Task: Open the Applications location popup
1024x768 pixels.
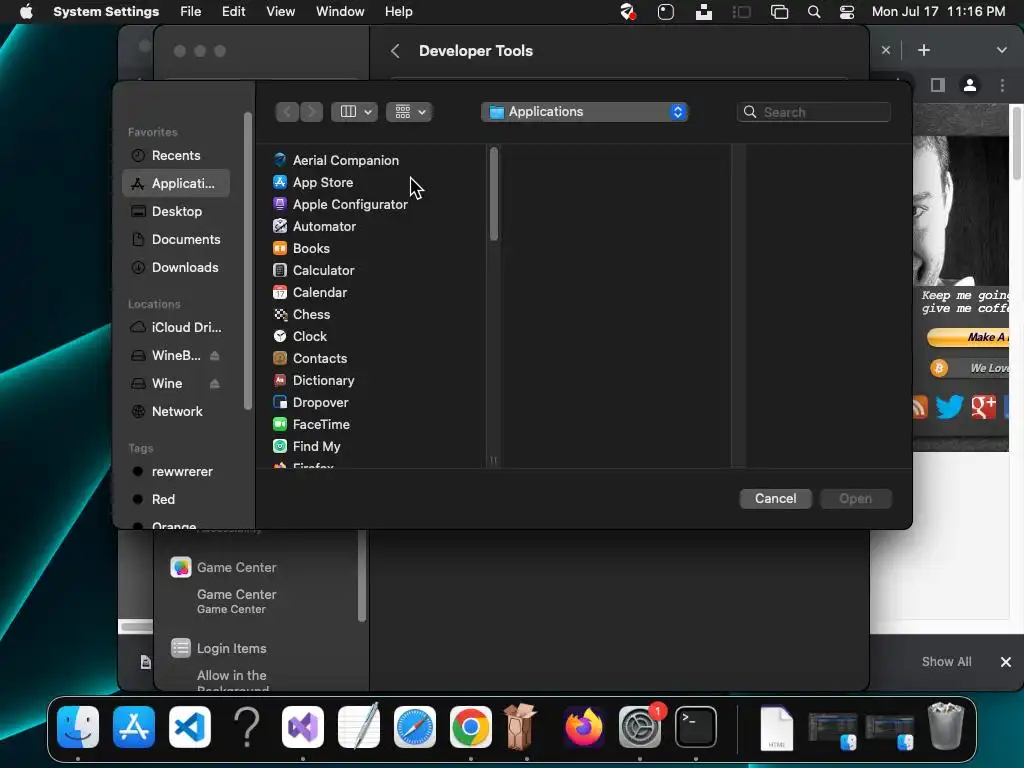Action: pyautogui.click(x=584, y=112)
